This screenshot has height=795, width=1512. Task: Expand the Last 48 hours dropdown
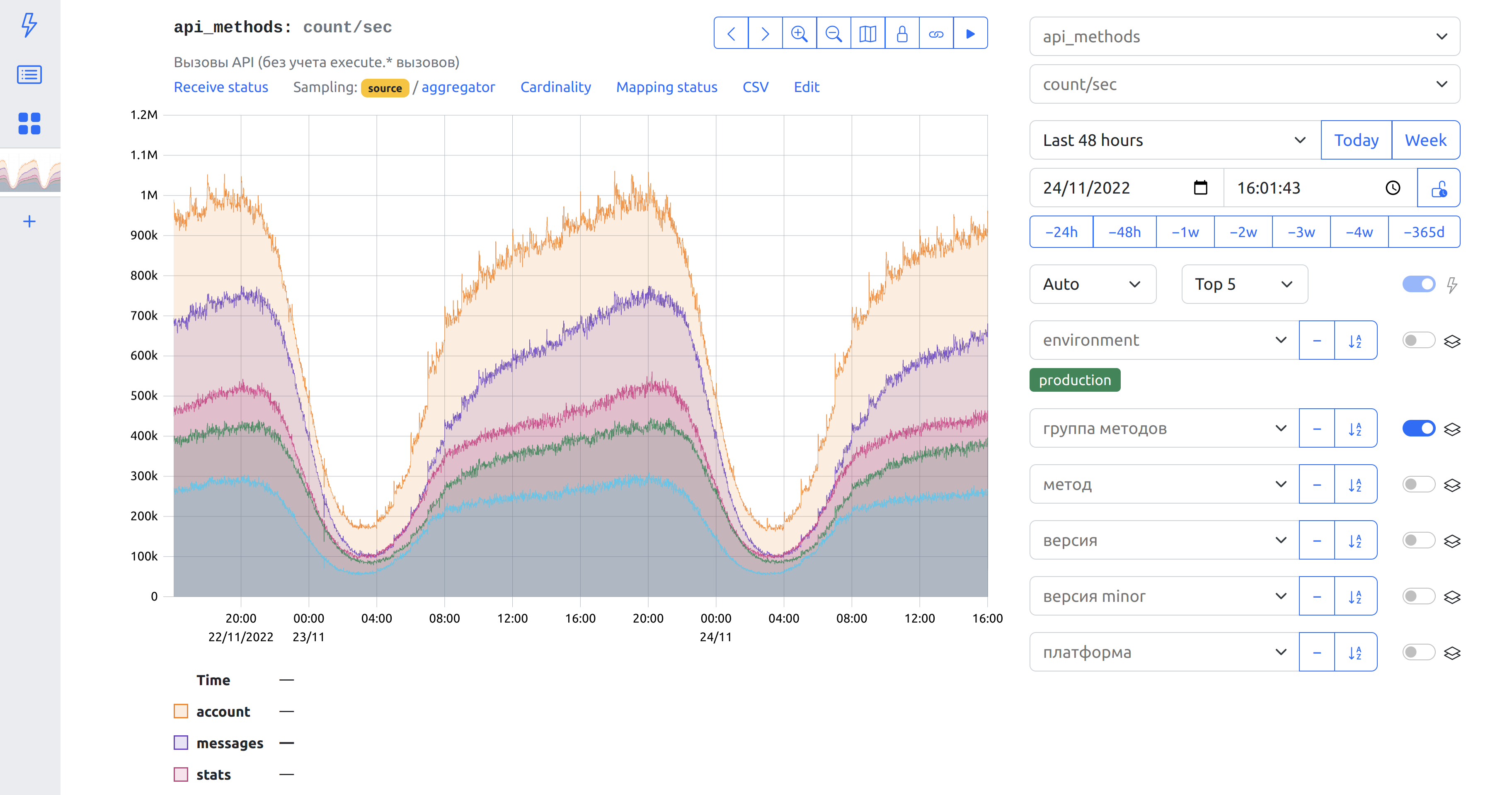pos(1175,141)
